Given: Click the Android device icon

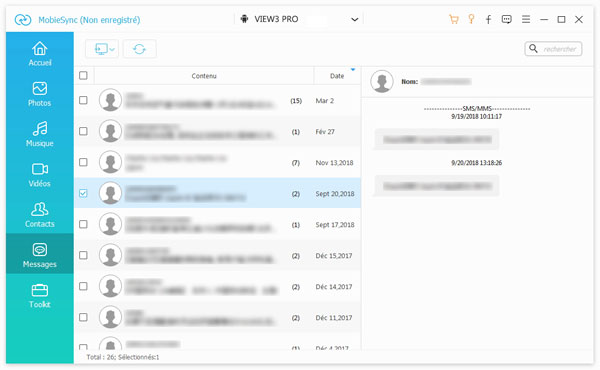Looking at the screenshot, I should [x=244, y=19].
